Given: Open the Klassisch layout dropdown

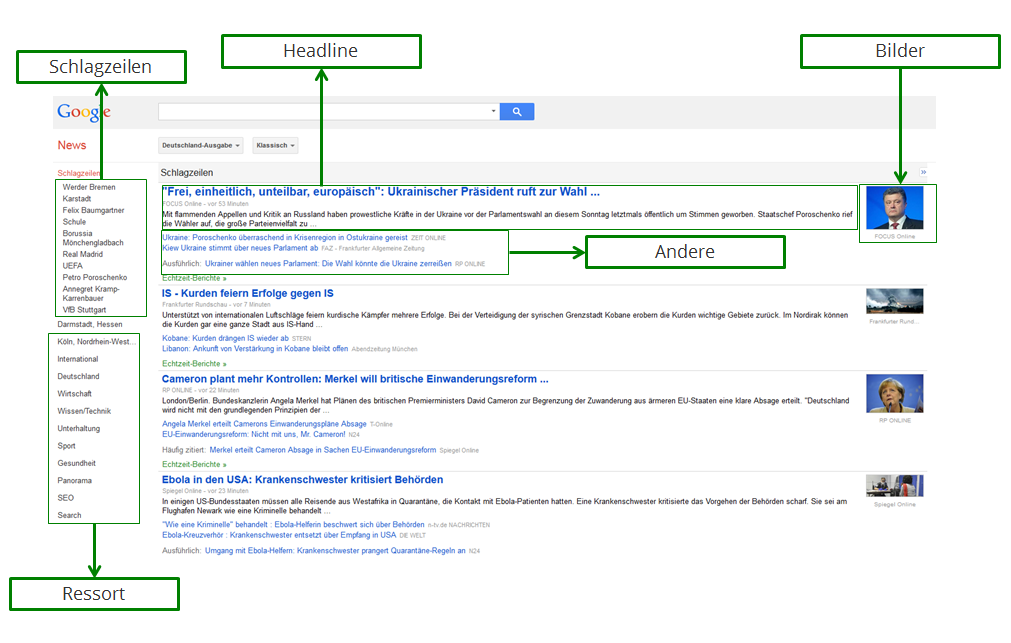Looking at the screenshot, I should pyautogui.click(x=275, y=145).
